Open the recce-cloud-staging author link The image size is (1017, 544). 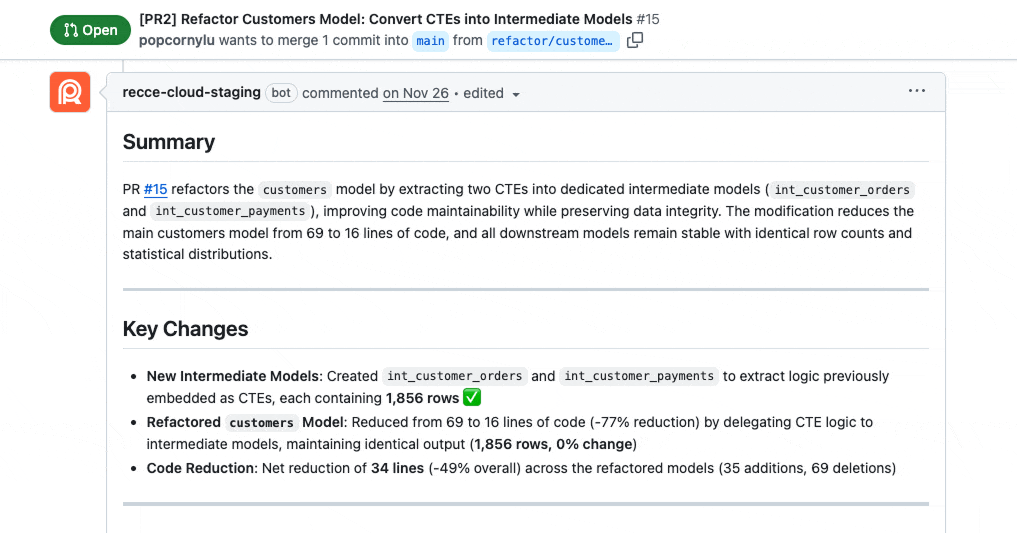point(191,93)
